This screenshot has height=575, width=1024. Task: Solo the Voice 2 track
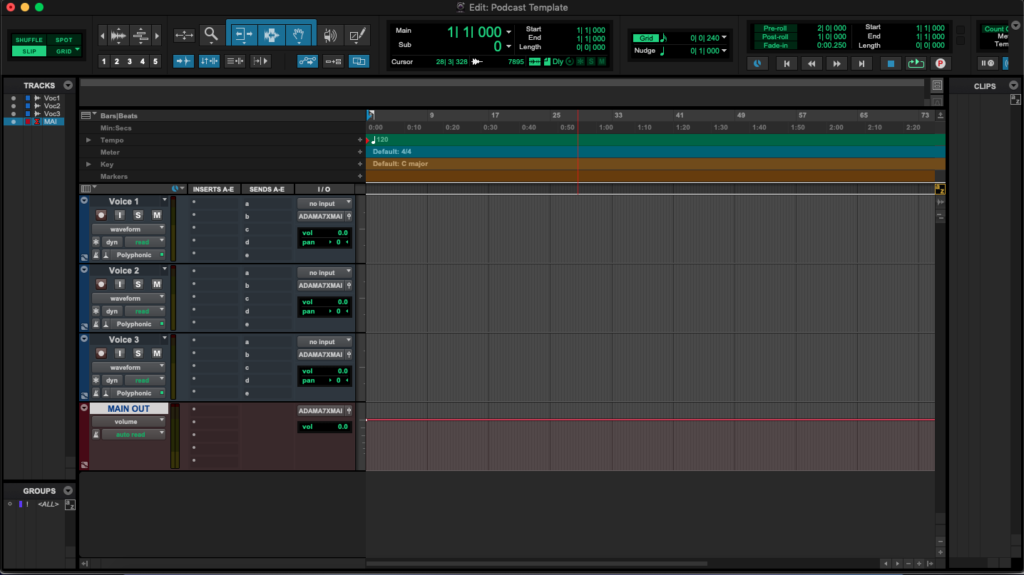(x=138, y=284)
